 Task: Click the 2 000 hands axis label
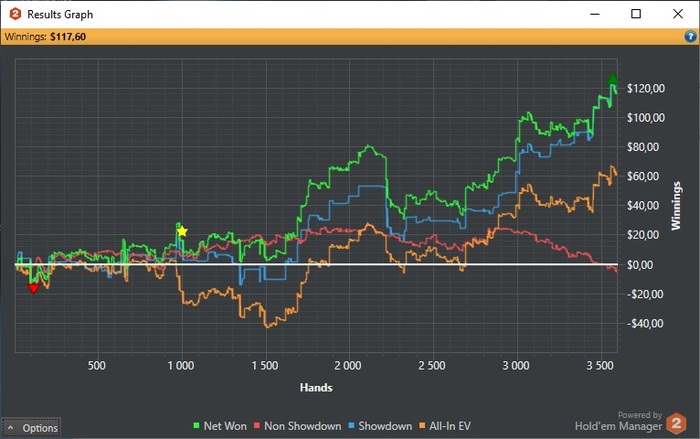click(348, 365)
